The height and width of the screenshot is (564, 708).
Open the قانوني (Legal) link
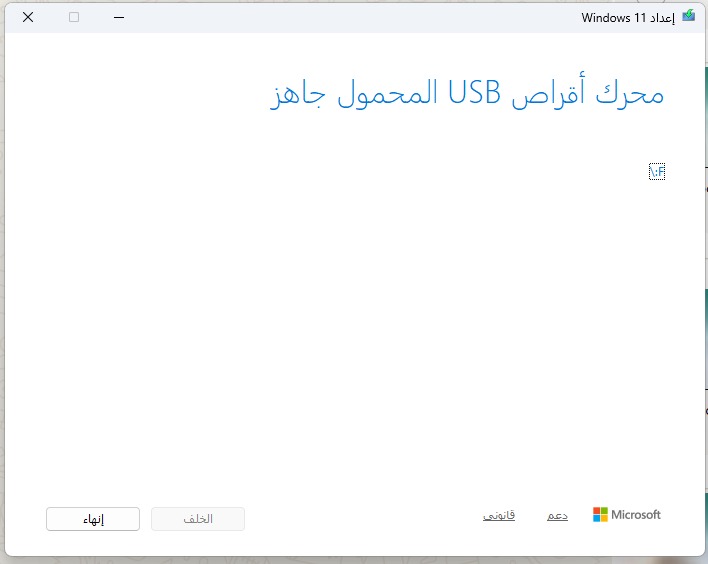tap(499, 515)
